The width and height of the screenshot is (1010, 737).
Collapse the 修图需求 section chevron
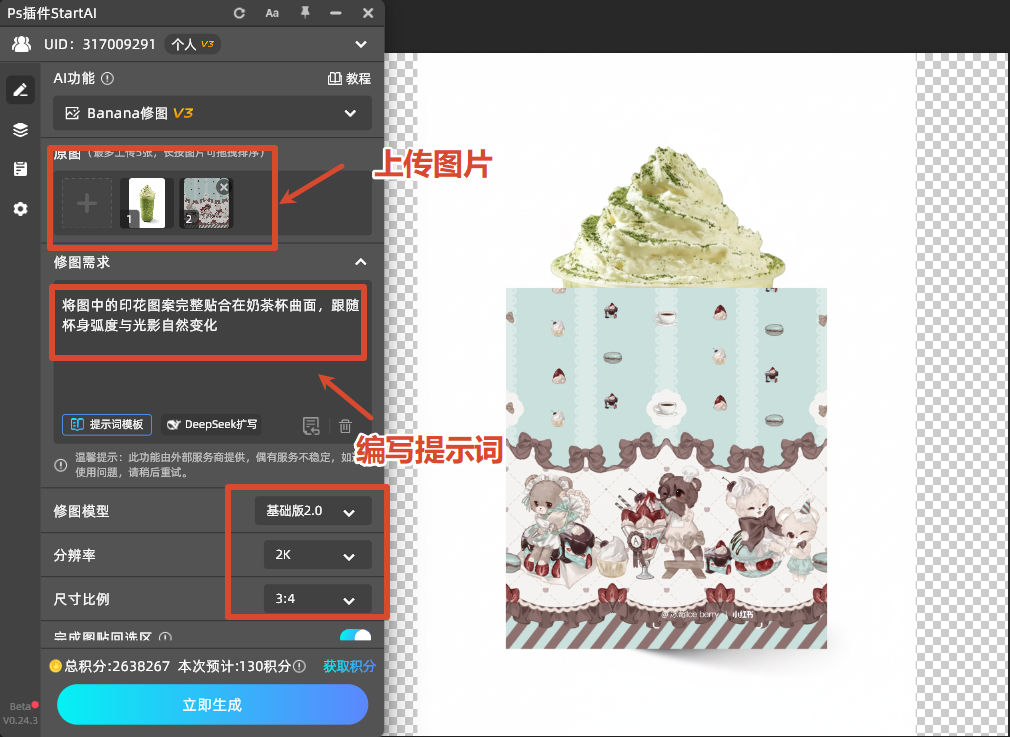point(361,262)
